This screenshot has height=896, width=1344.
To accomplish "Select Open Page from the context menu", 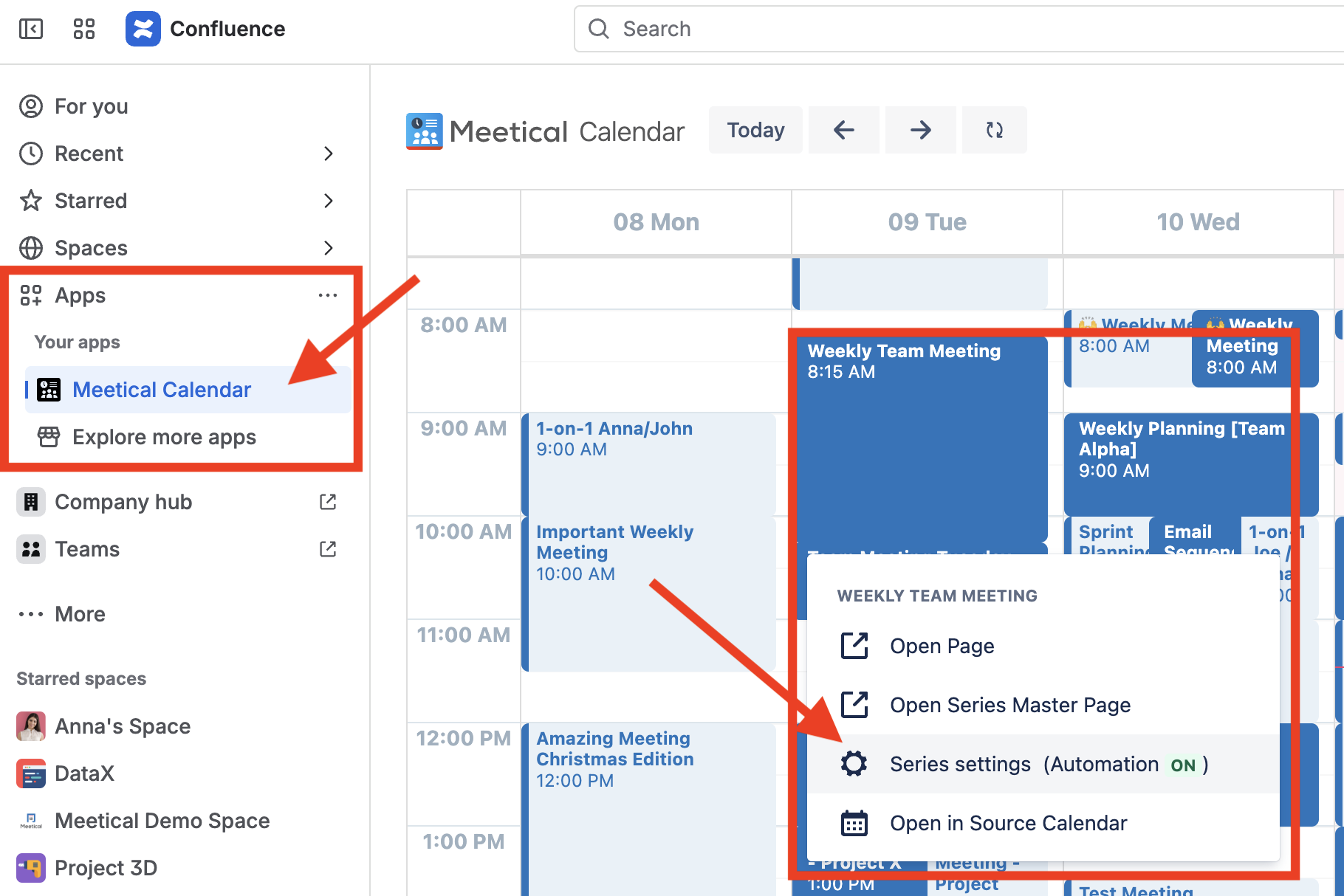I will point(1043,646).
